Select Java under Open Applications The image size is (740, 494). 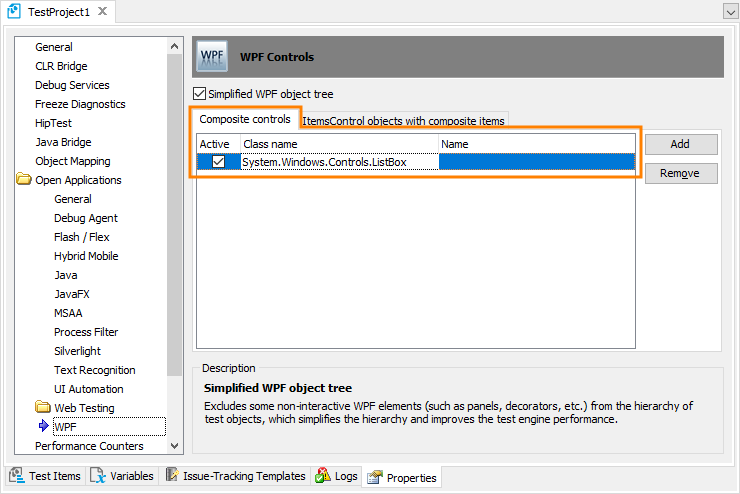(66, 275)
